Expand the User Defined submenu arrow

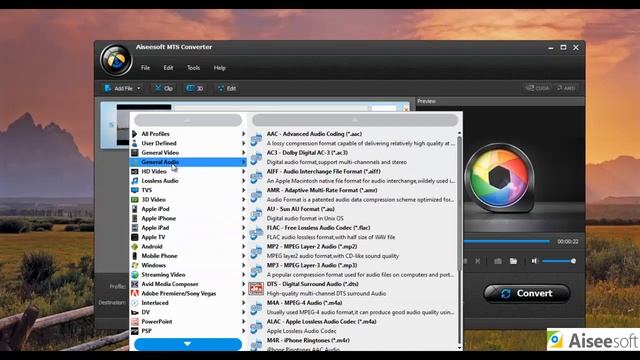coord(243,143)
